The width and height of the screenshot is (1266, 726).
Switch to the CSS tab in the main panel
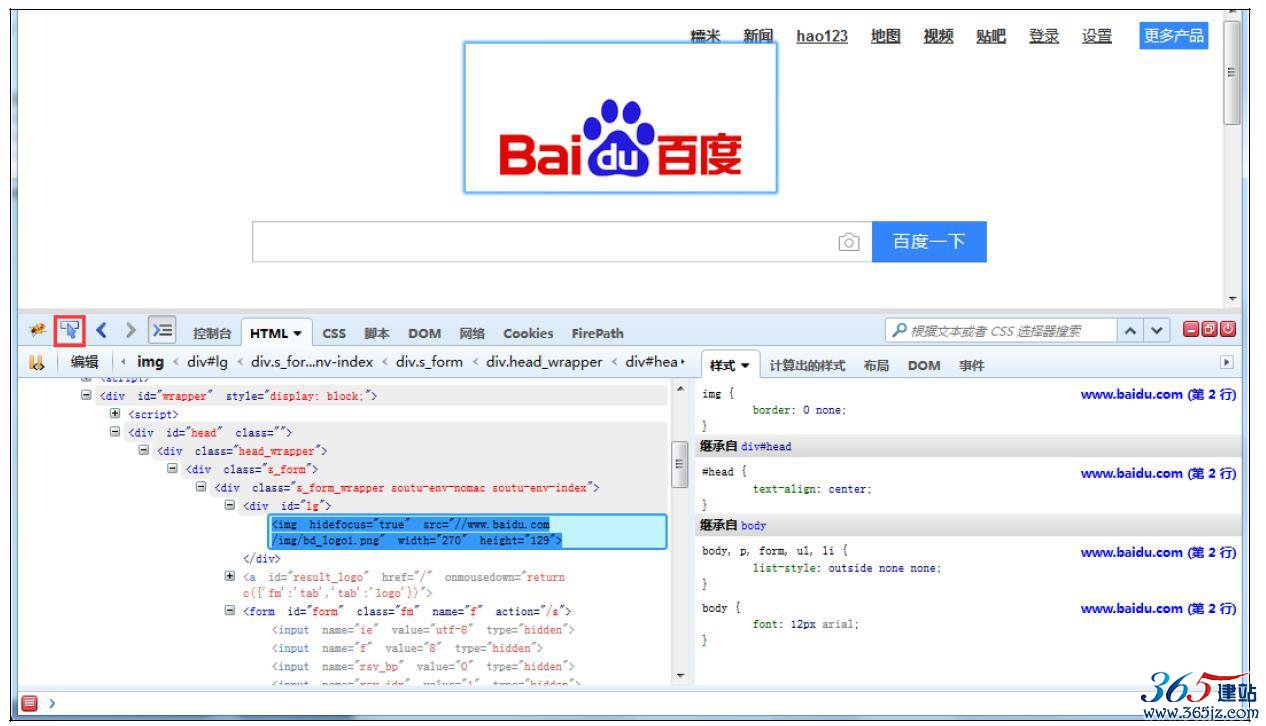[x=334, y=333]
